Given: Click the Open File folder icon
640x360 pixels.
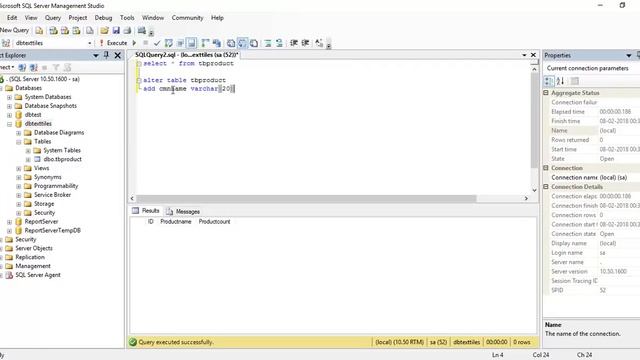Looking at the screenshot, I should click(104, 31).
